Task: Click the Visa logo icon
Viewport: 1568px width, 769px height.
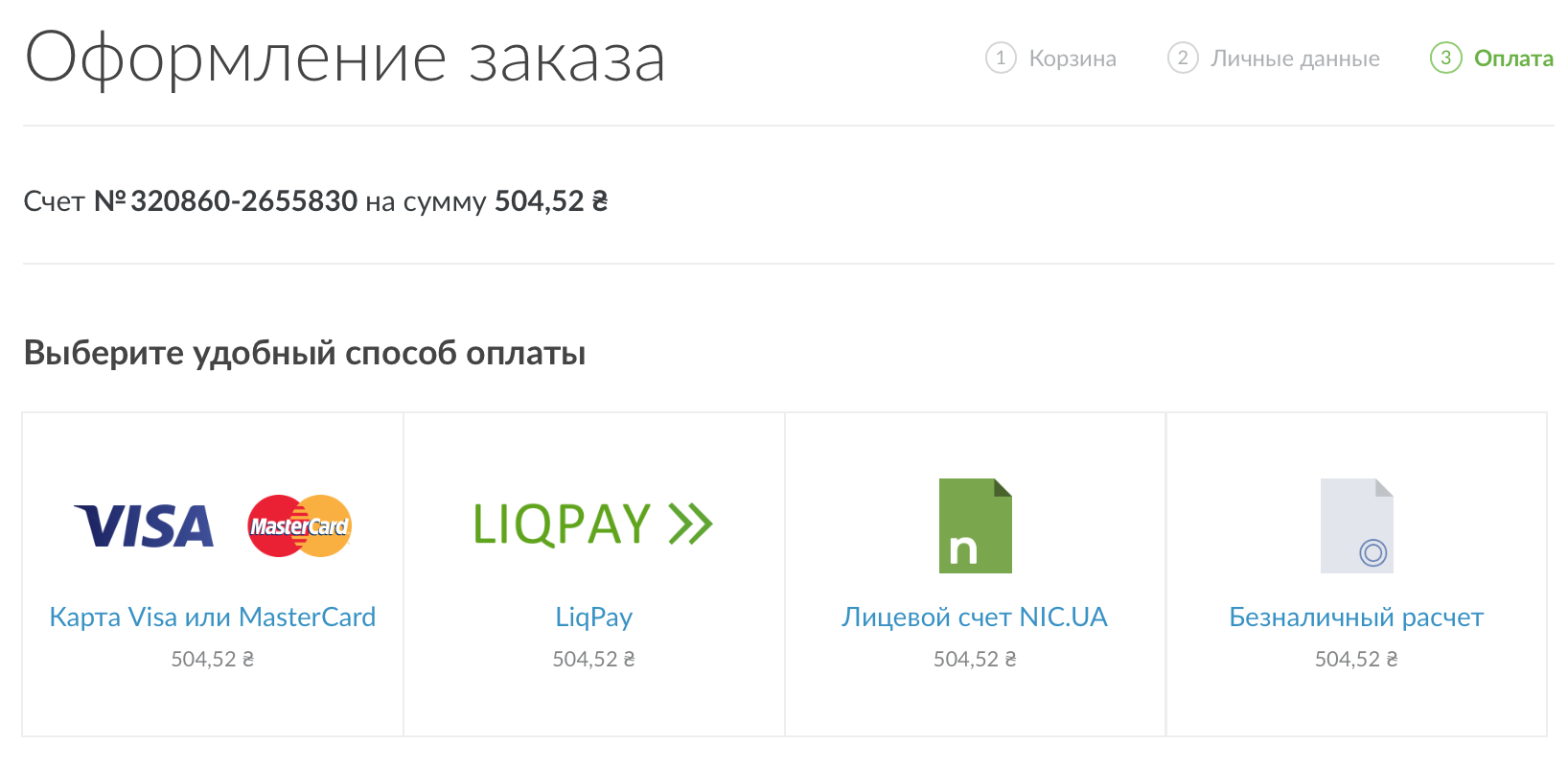Action: [x=144, y=526]
